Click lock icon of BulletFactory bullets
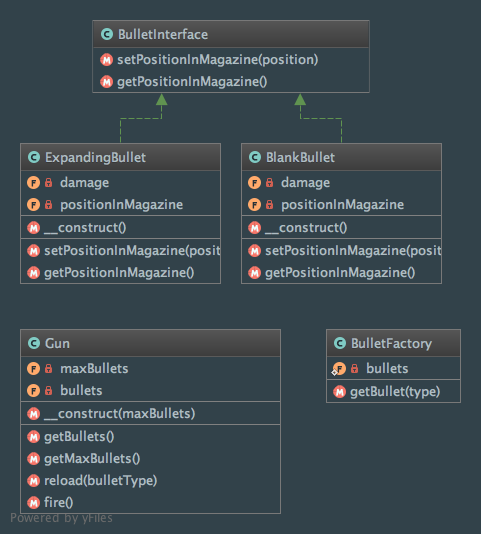 tap(355, 368)
